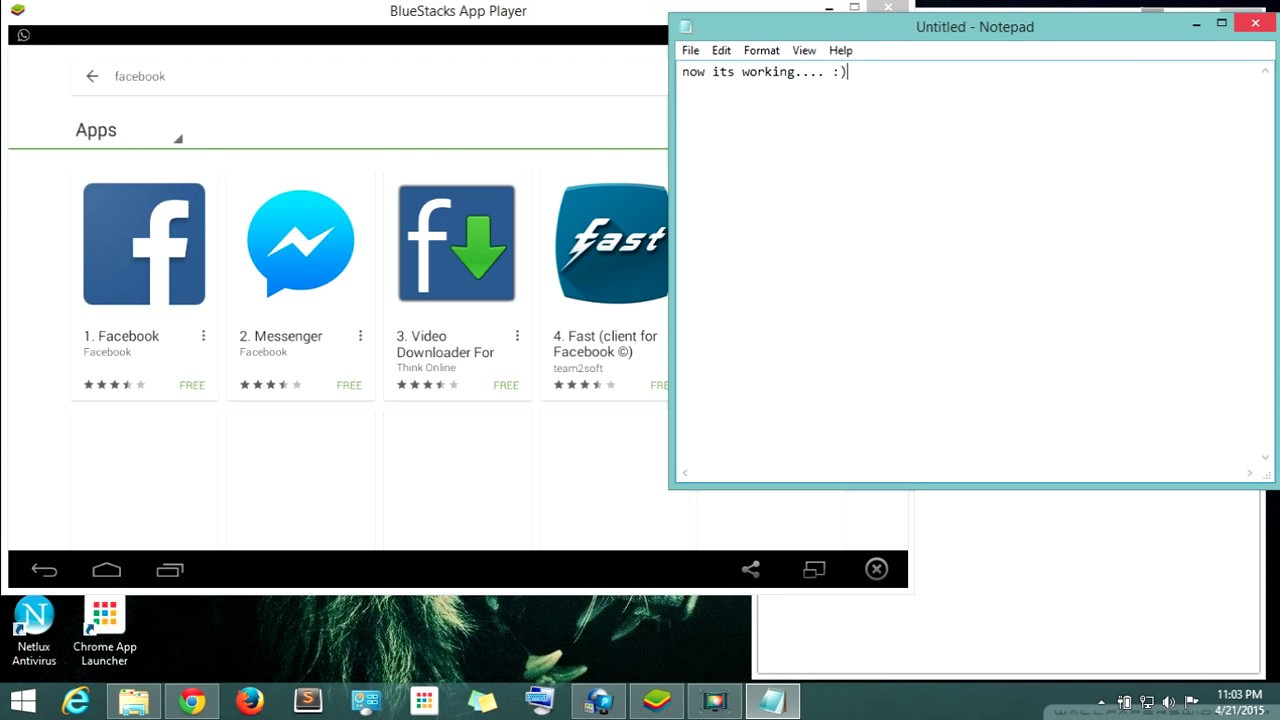This screenshot has width=1280, height=720.
Task: Click the BlueStacks logo in title bar
Action: coord(17,10)
